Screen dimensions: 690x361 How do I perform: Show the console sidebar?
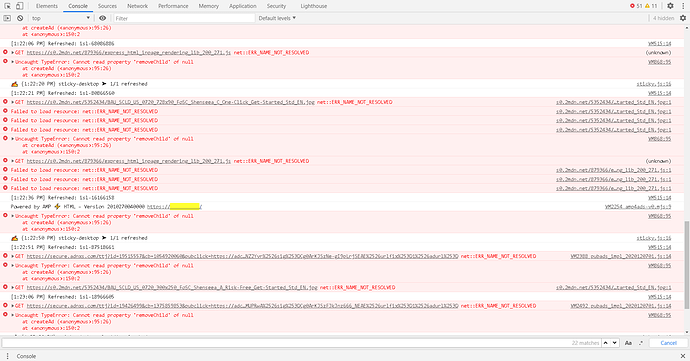pos(7,18)
